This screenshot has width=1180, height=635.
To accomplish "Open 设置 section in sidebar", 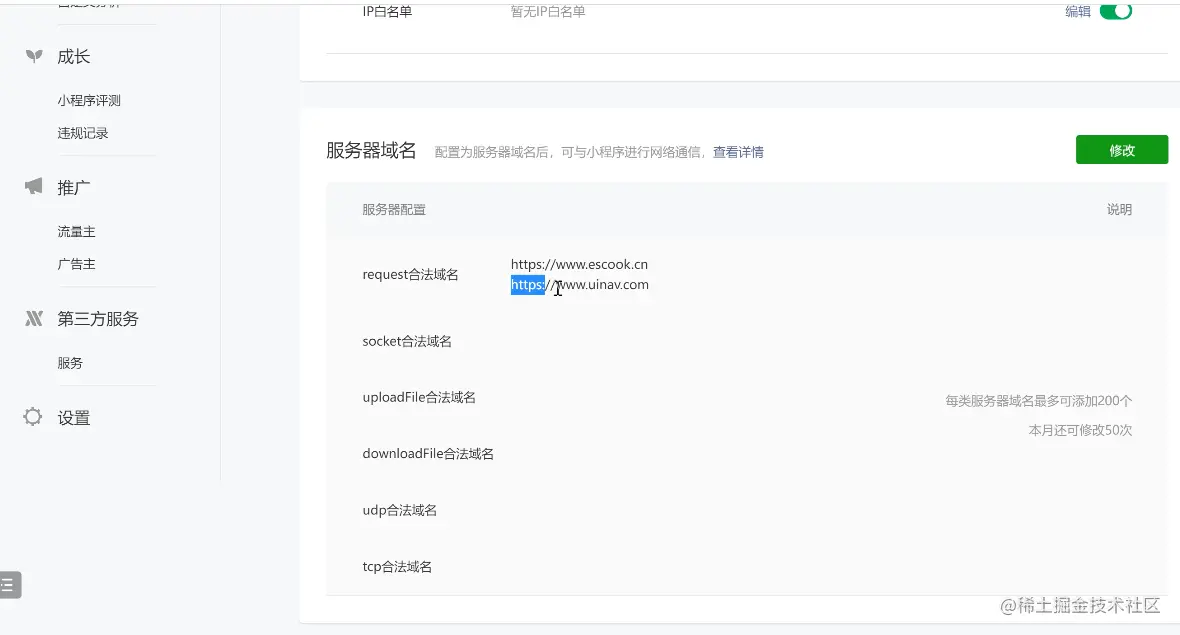I will [x=74, y=418].
